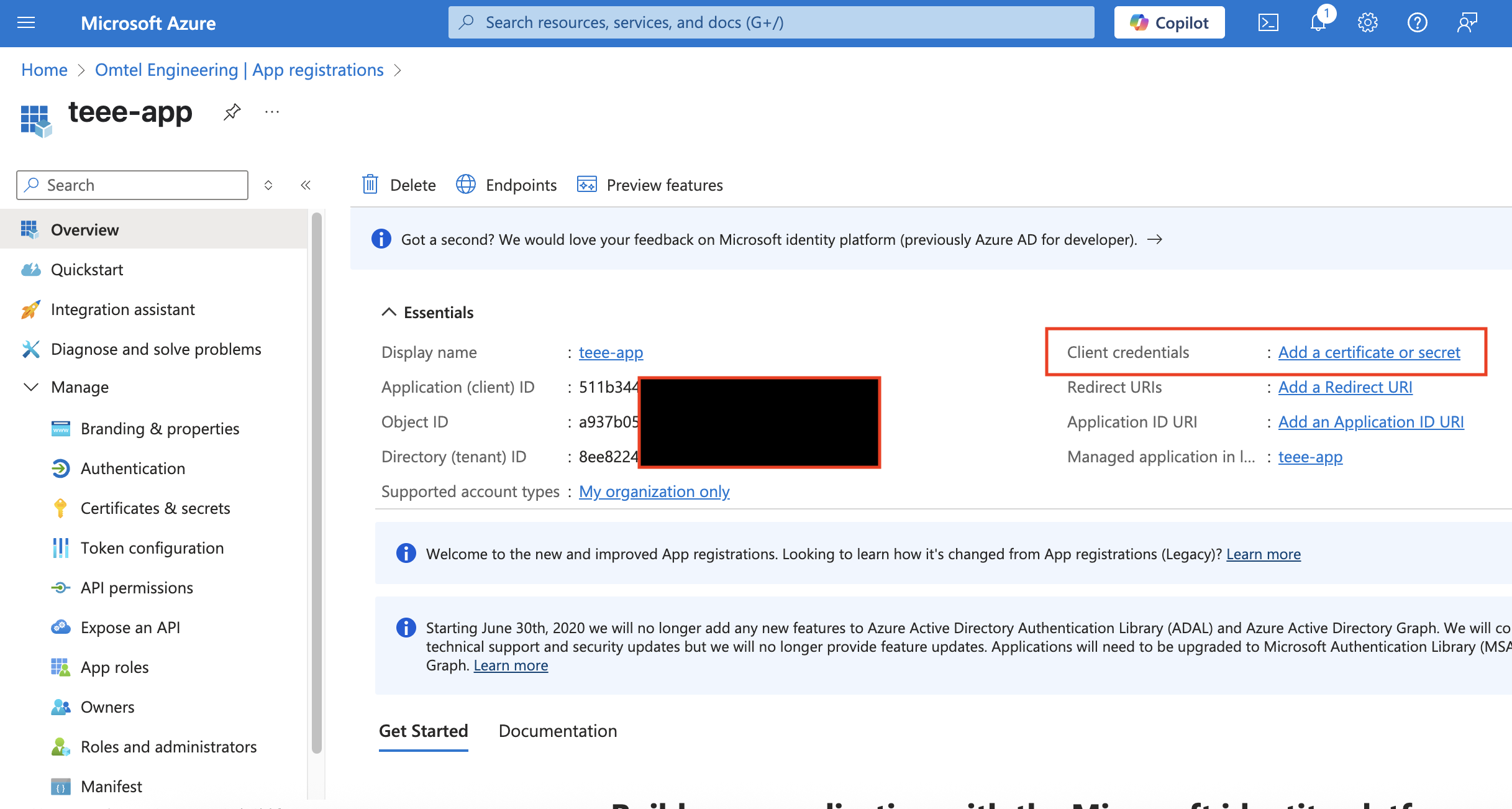Select Overview in the sidebar
The width and height of the screenshot is (1512, 809).
pos(153,230)
